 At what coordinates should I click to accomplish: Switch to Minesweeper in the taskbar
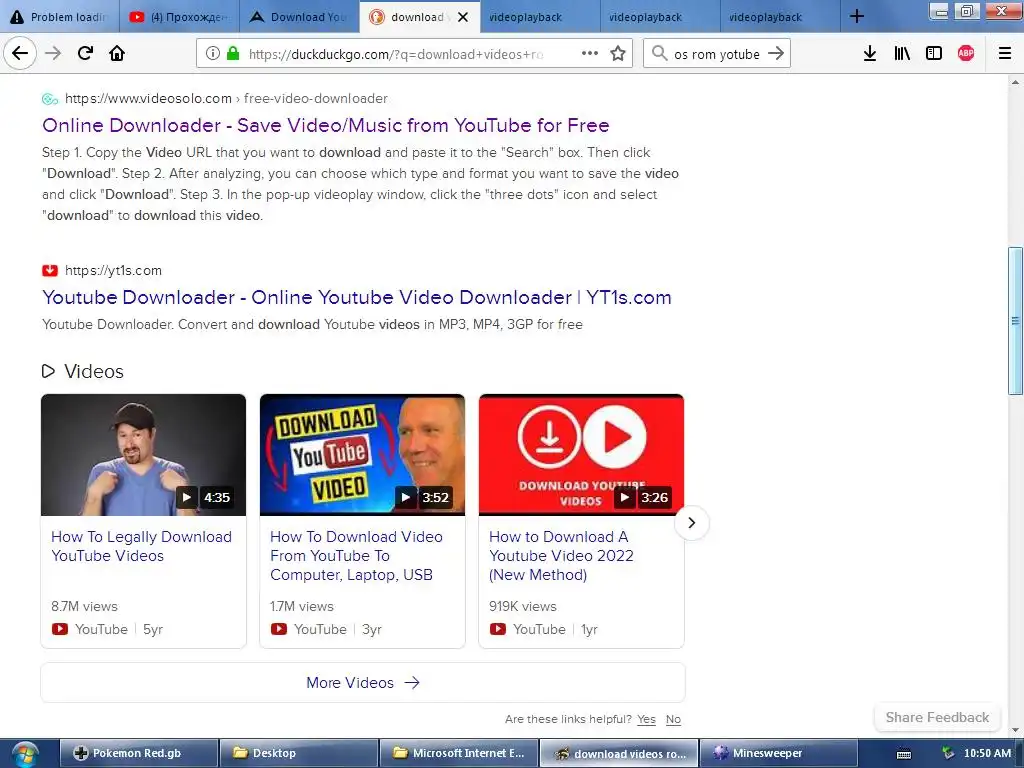pos(778,753)
